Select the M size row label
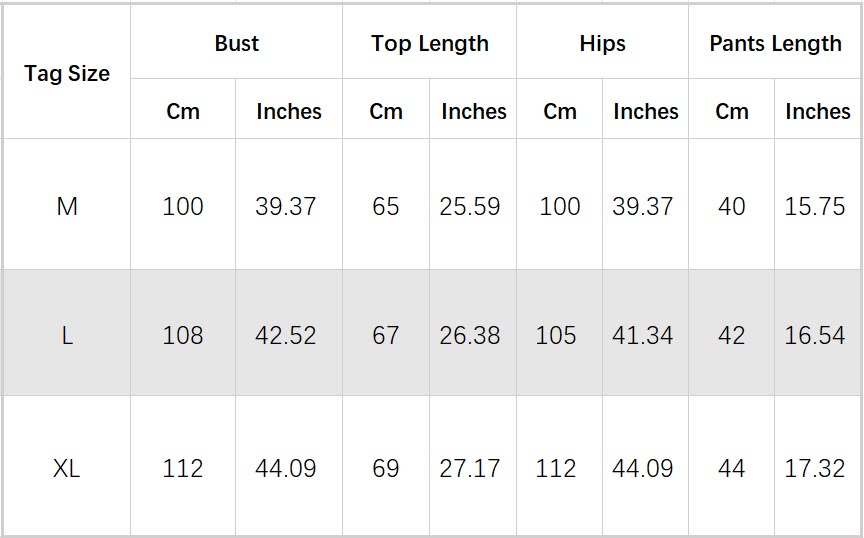864x538 pixels. click(x=67, y=206)
